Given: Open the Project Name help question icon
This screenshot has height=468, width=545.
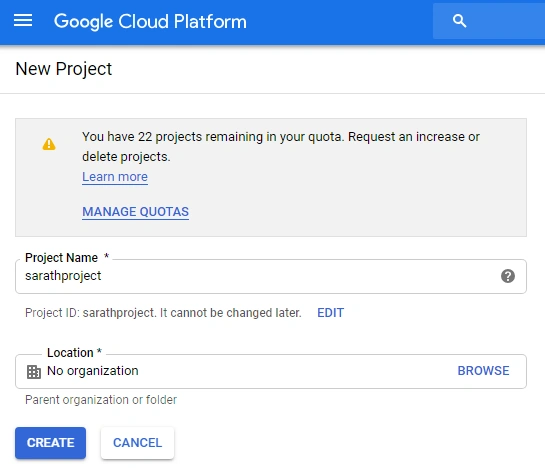Looking at the screenshot, I should pyautogui.click(x=507, y=276).
